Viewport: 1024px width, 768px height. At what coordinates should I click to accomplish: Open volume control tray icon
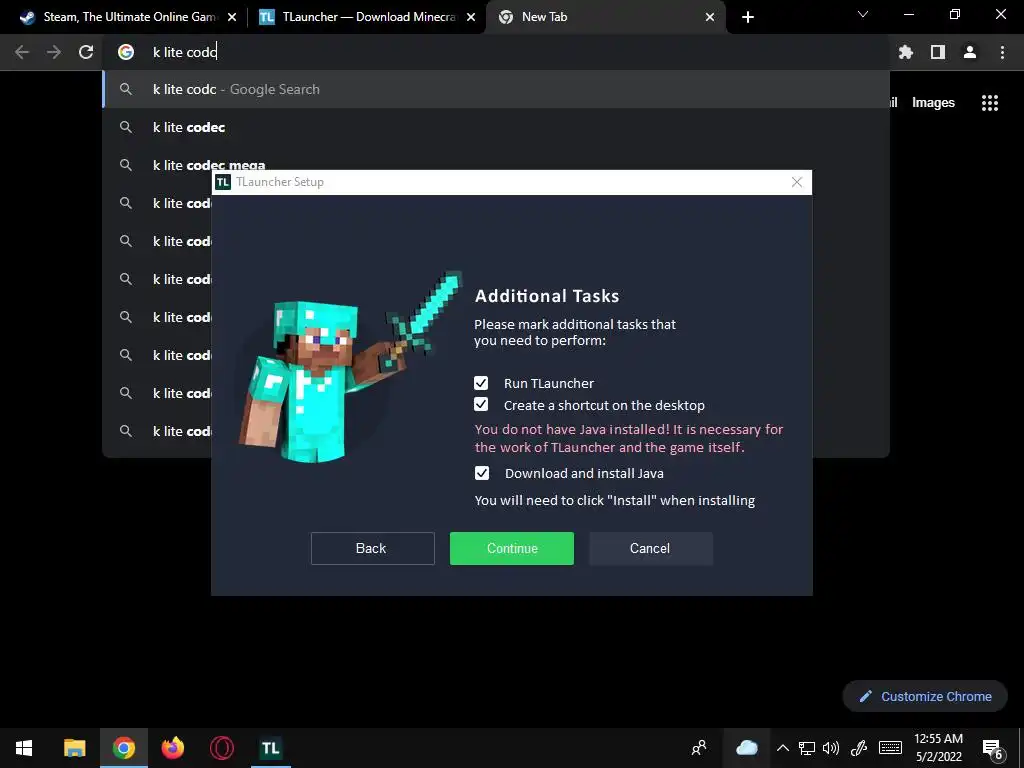pos(831,748)
